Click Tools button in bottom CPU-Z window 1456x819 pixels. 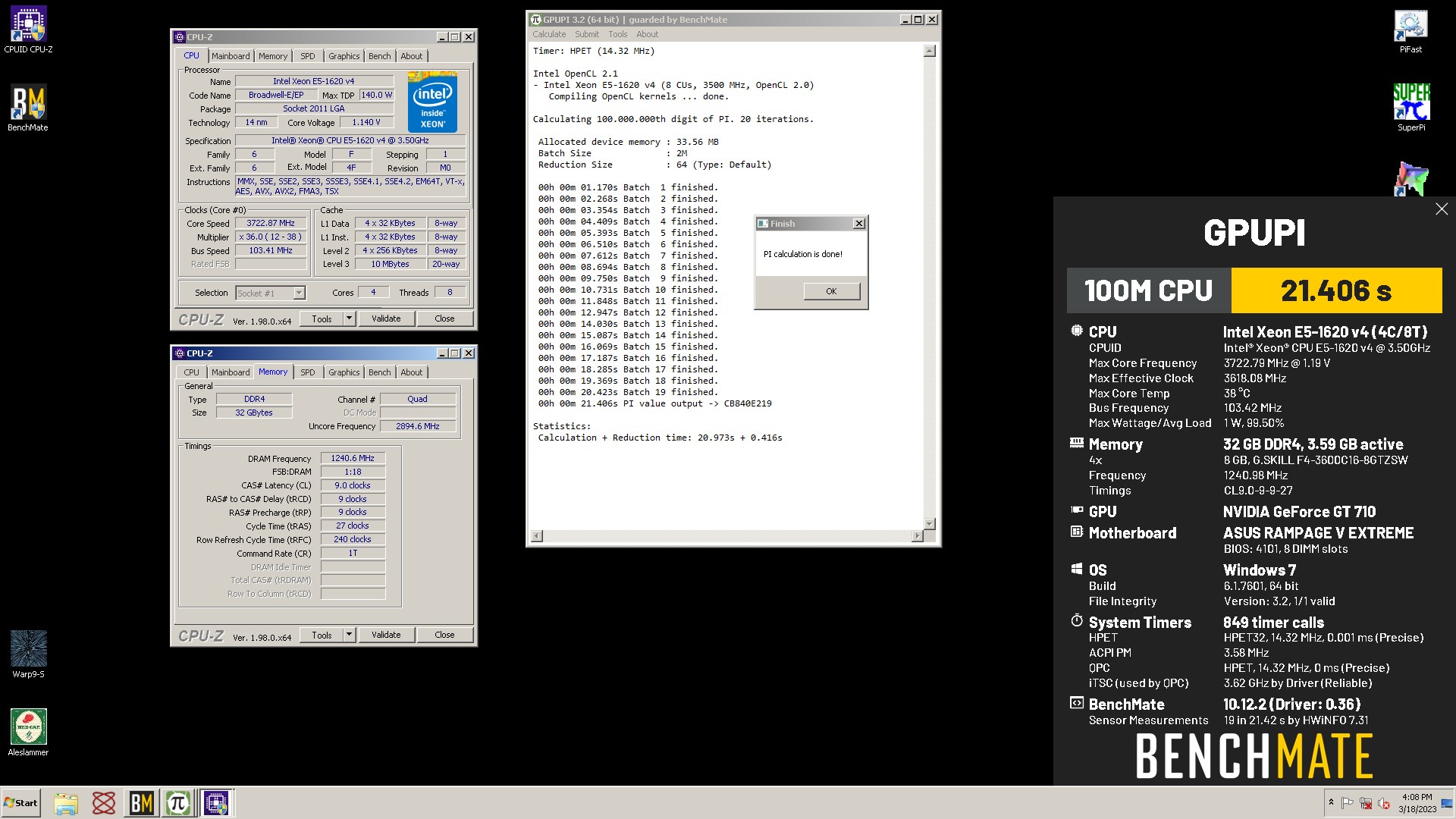(x=322, y=635)
